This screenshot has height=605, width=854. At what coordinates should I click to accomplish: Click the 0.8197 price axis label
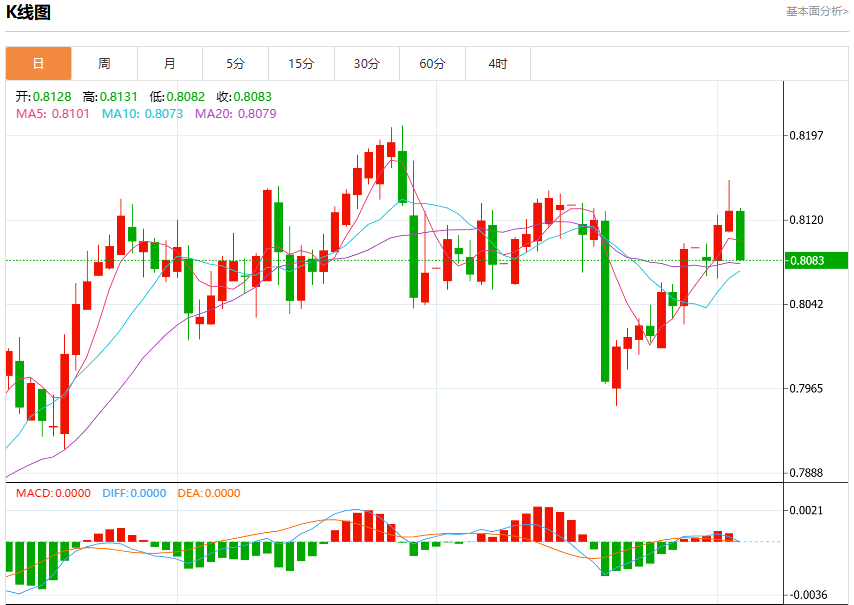806,136
